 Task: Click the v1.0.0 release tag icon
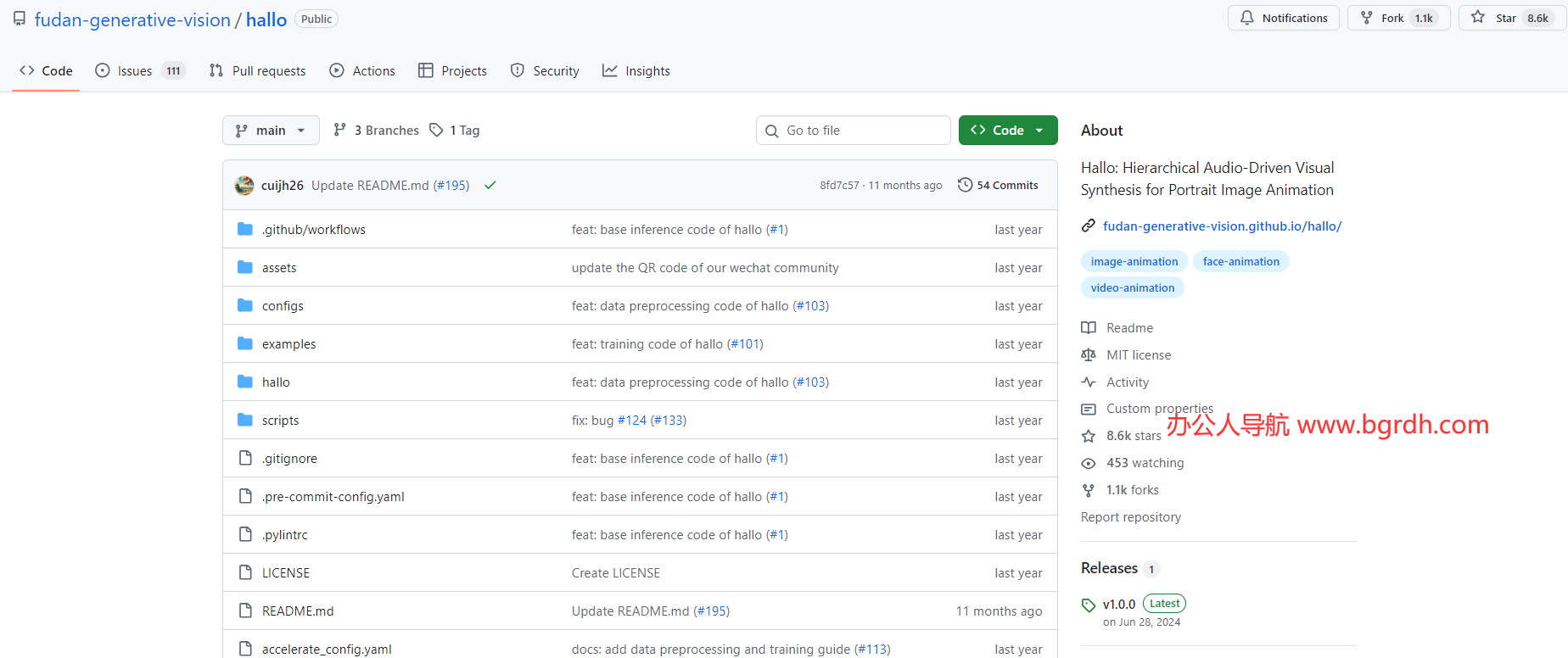tap(1089, 605)
